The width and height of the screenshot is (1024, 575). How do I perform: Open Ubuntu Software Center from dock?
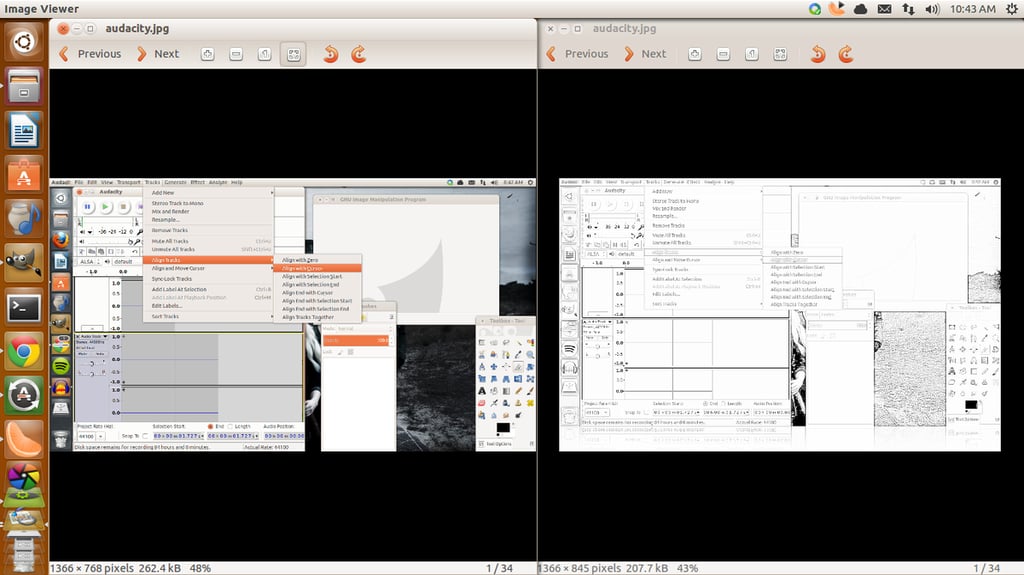click(x=24, y=174)
